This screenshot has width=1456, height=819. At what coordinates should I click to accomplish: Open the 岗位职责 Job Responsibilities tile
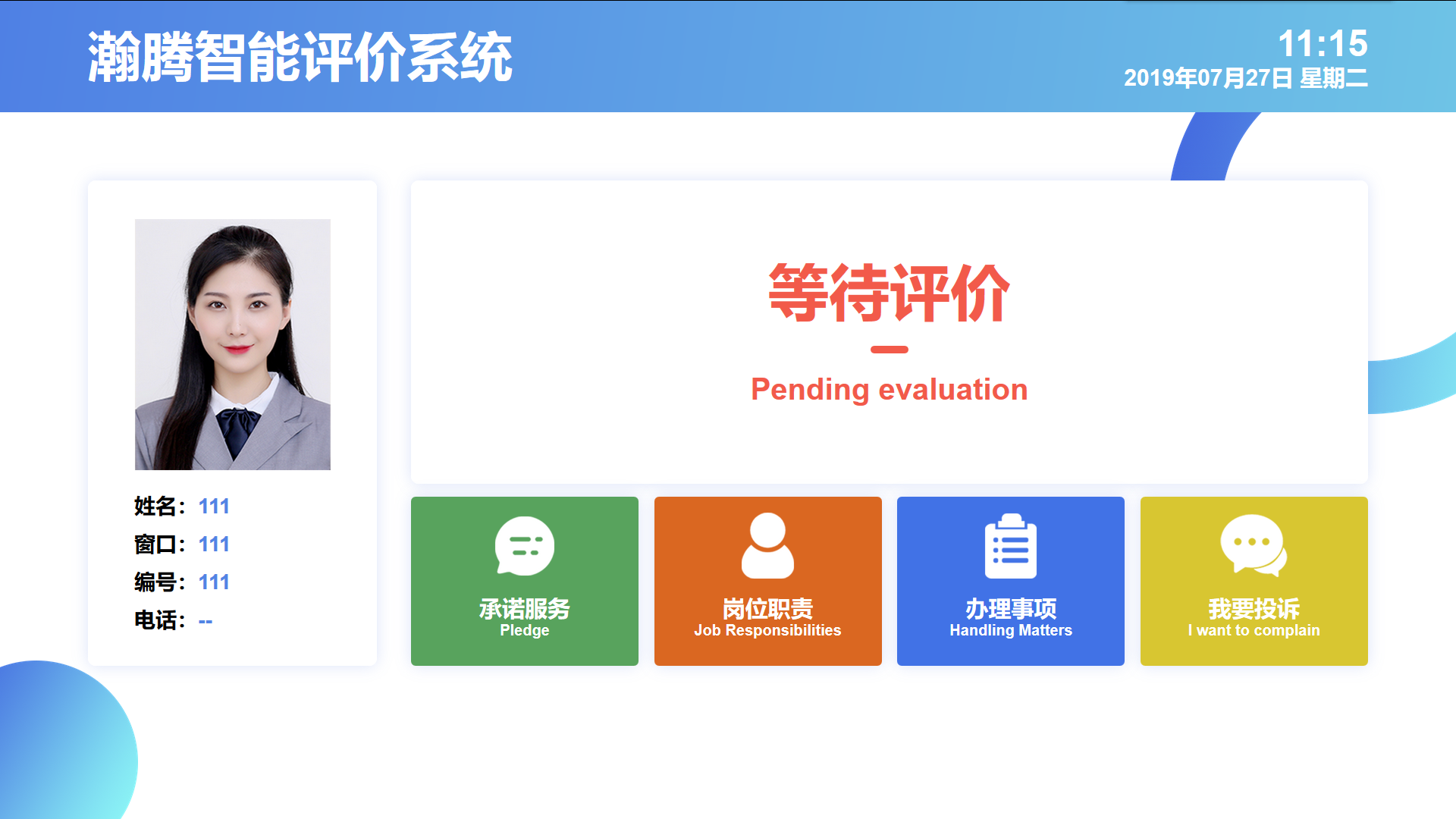[x=768, y=581]
